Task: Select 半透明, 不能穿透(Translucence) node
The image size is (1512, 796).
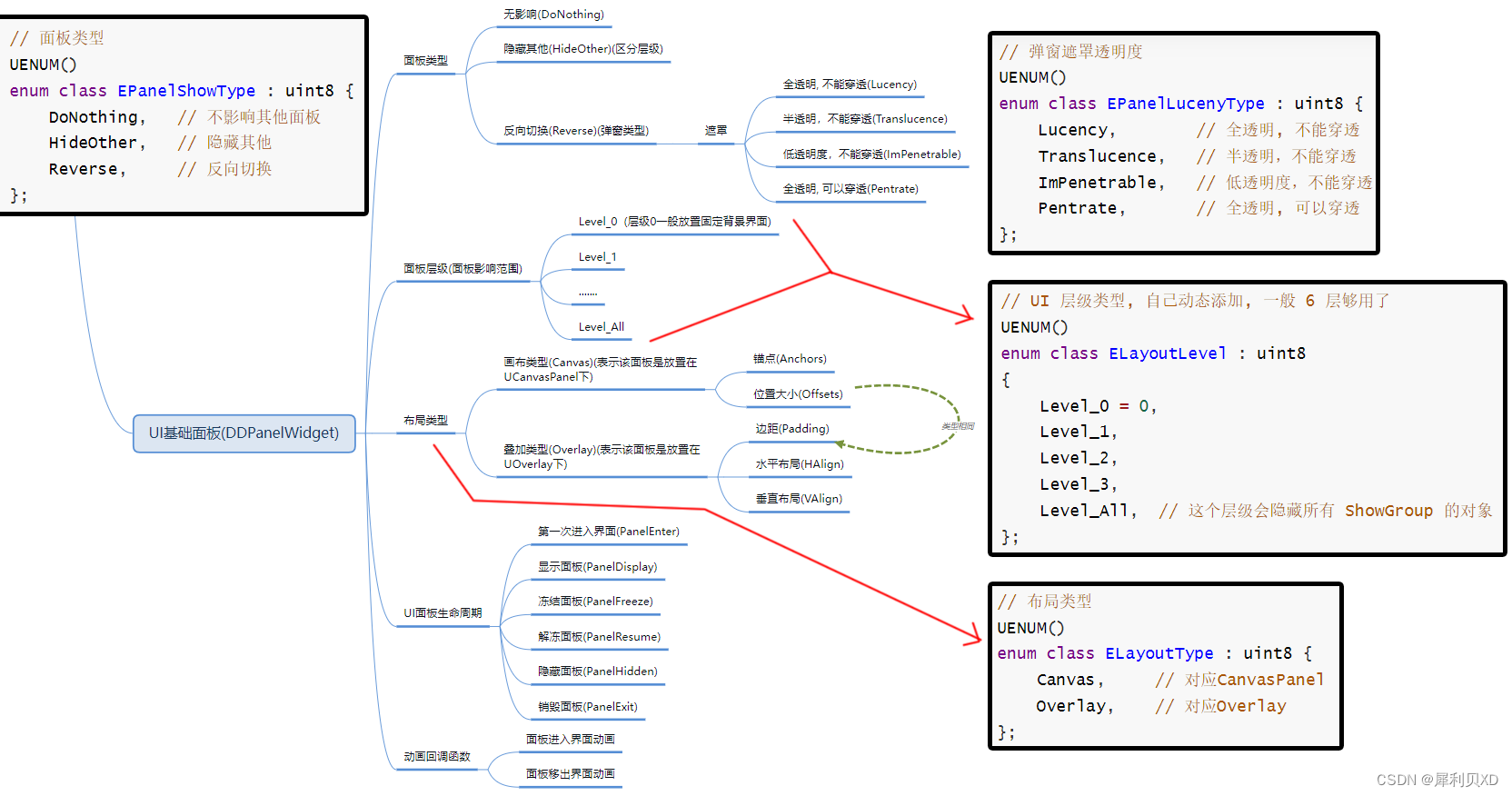Action: point(865,119)
